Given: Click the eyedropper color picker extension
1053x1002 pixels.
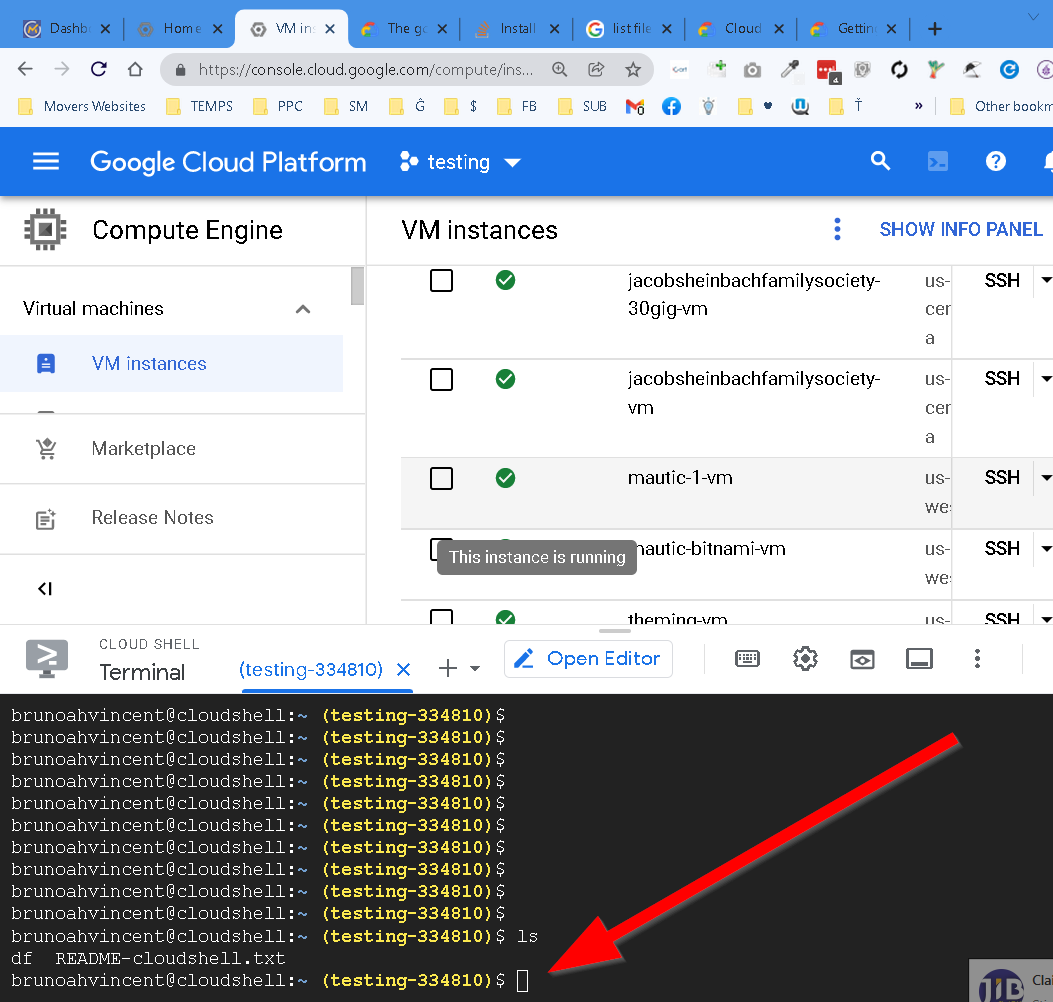Looking at the screenshot, I should (790, 69).
